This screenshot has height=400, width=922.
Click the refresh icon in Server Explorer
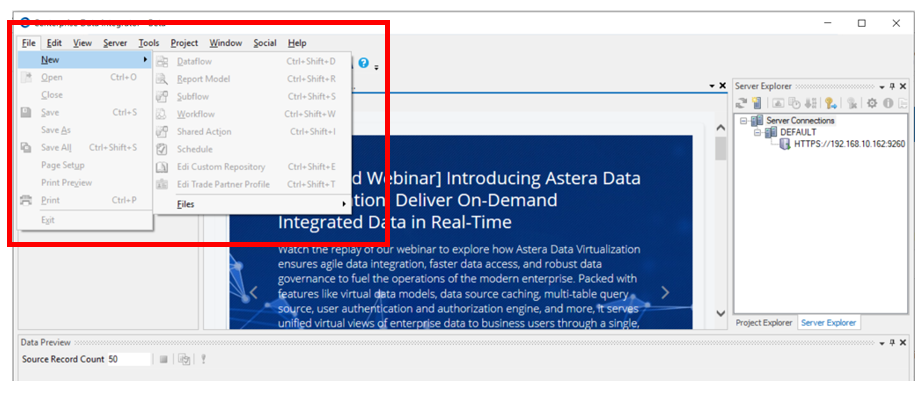(742, 103)
